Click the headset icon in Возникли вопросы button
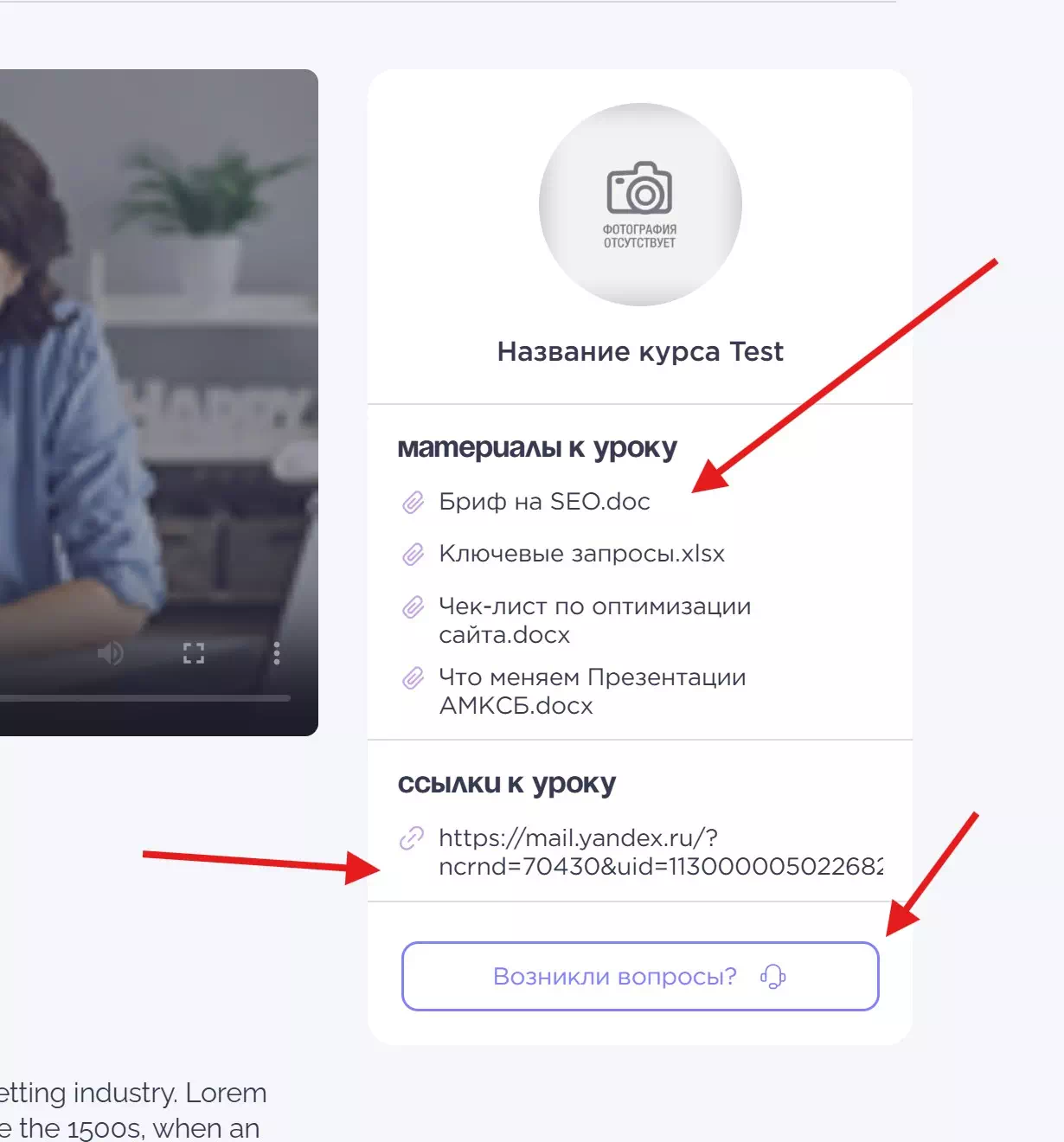Screen dimensions: 1064x1142 point(772,977)
